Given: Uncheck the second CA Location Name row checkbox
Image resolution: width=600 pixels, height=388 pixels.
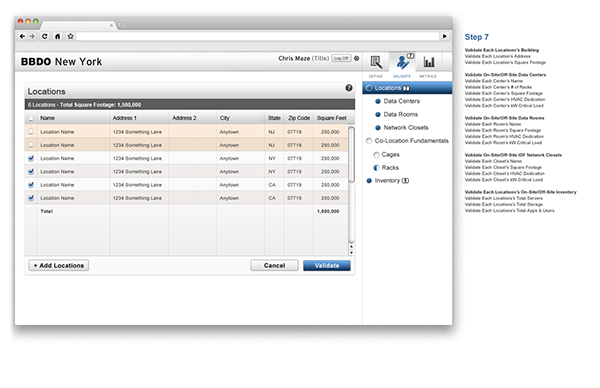Looking at the screenshot, I should [31, 198].
